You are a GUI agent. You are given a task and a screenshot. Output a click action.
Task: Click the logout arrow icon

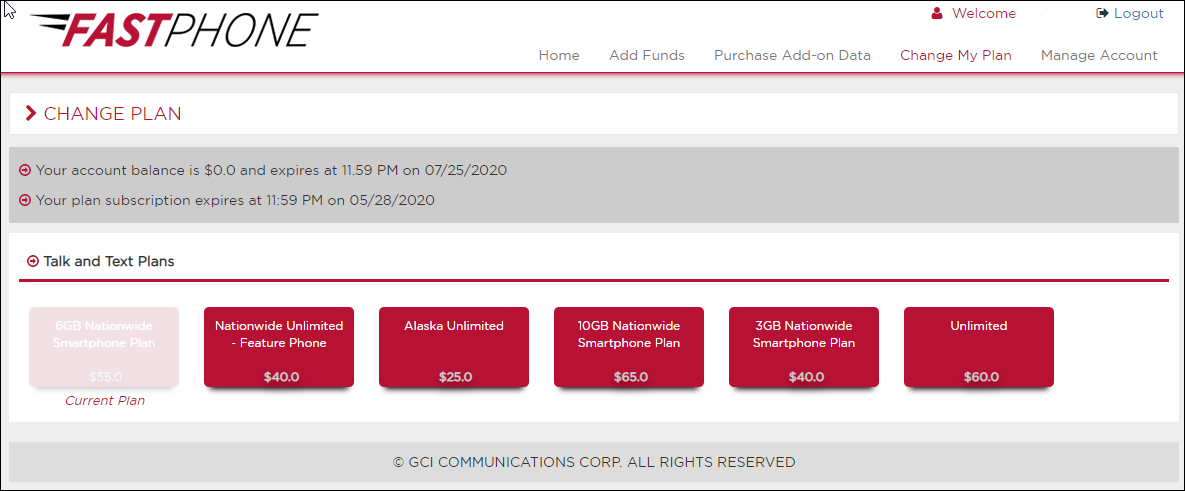(1102, 13)
